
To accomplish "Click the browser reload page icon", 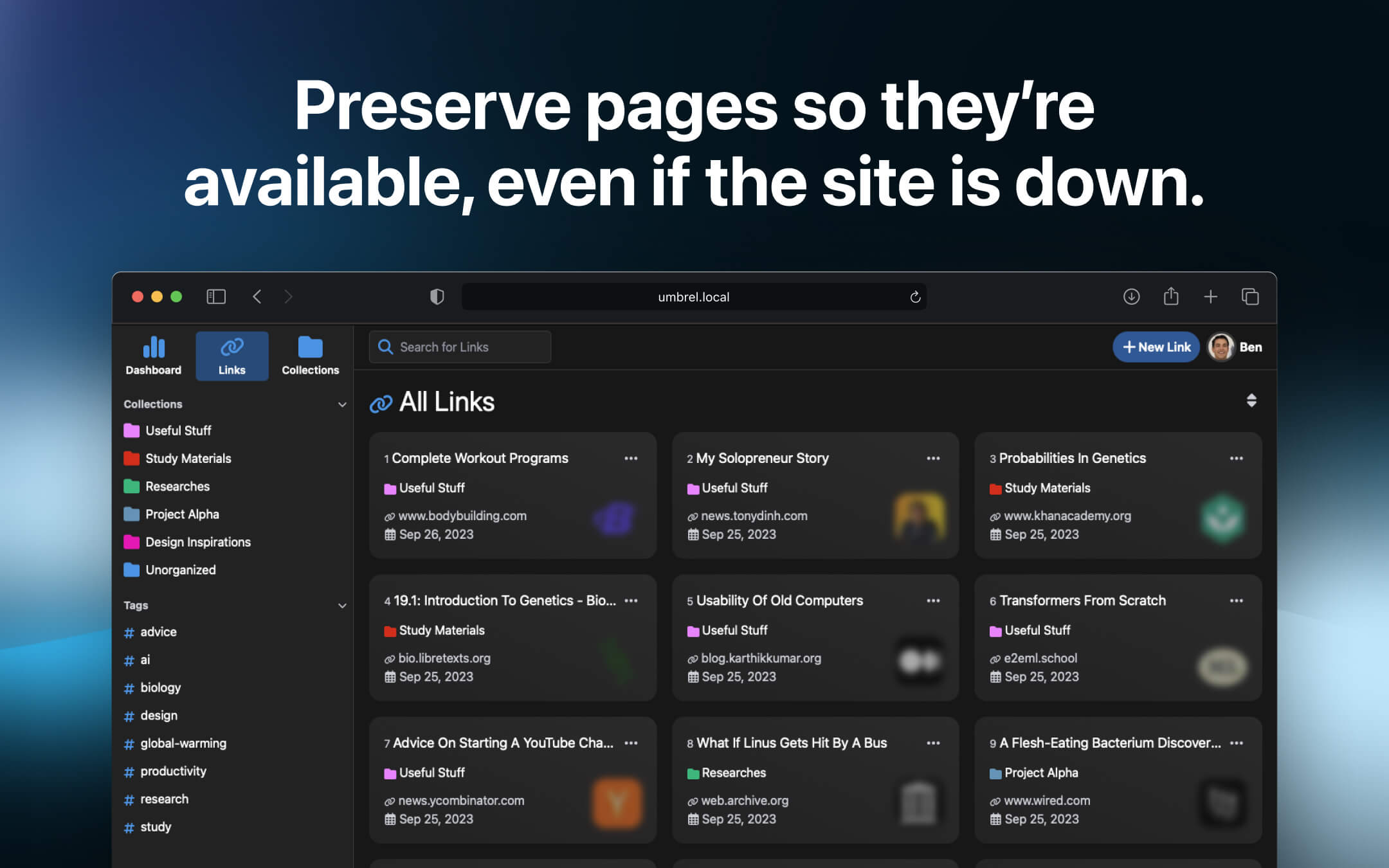I will 915,297.
